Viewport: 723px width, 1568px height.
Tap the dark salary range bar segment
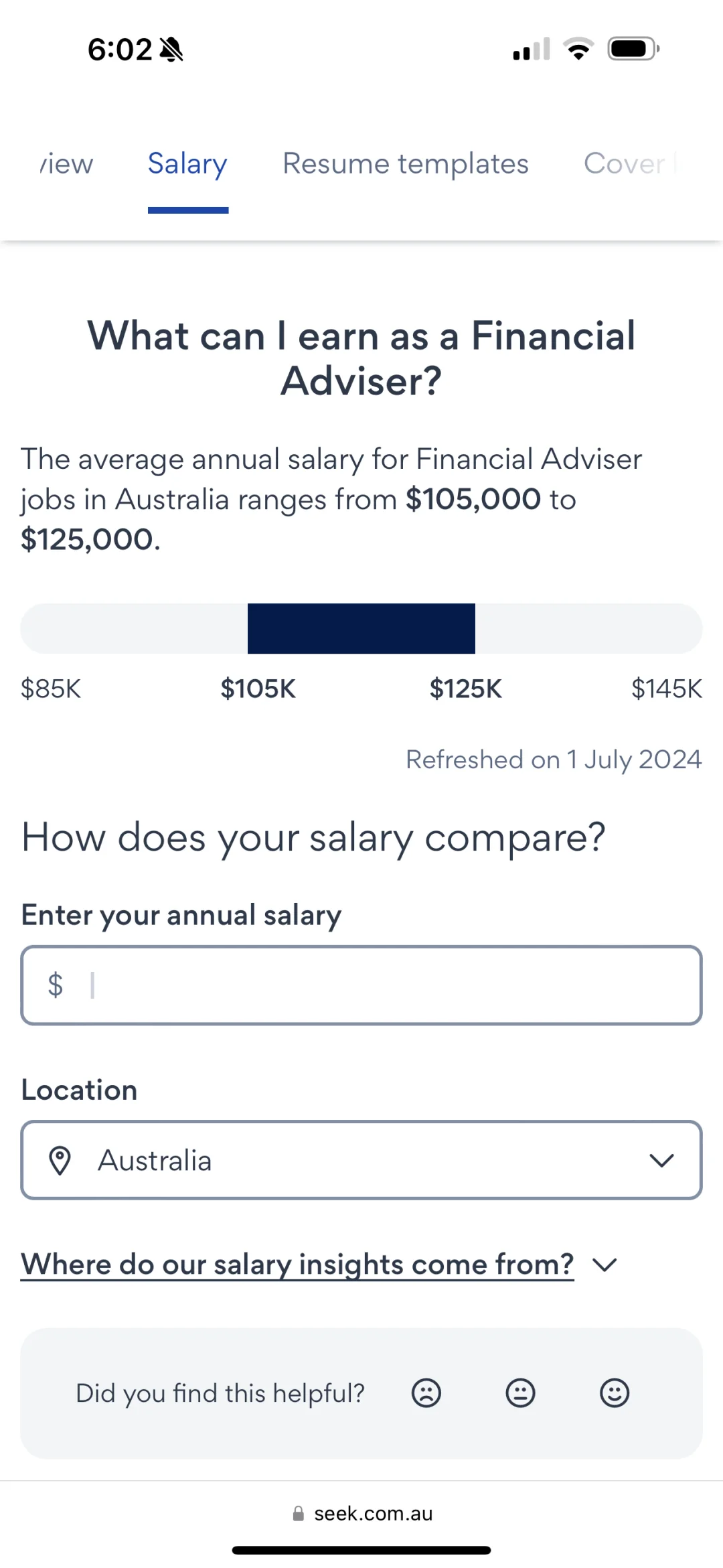361,628
